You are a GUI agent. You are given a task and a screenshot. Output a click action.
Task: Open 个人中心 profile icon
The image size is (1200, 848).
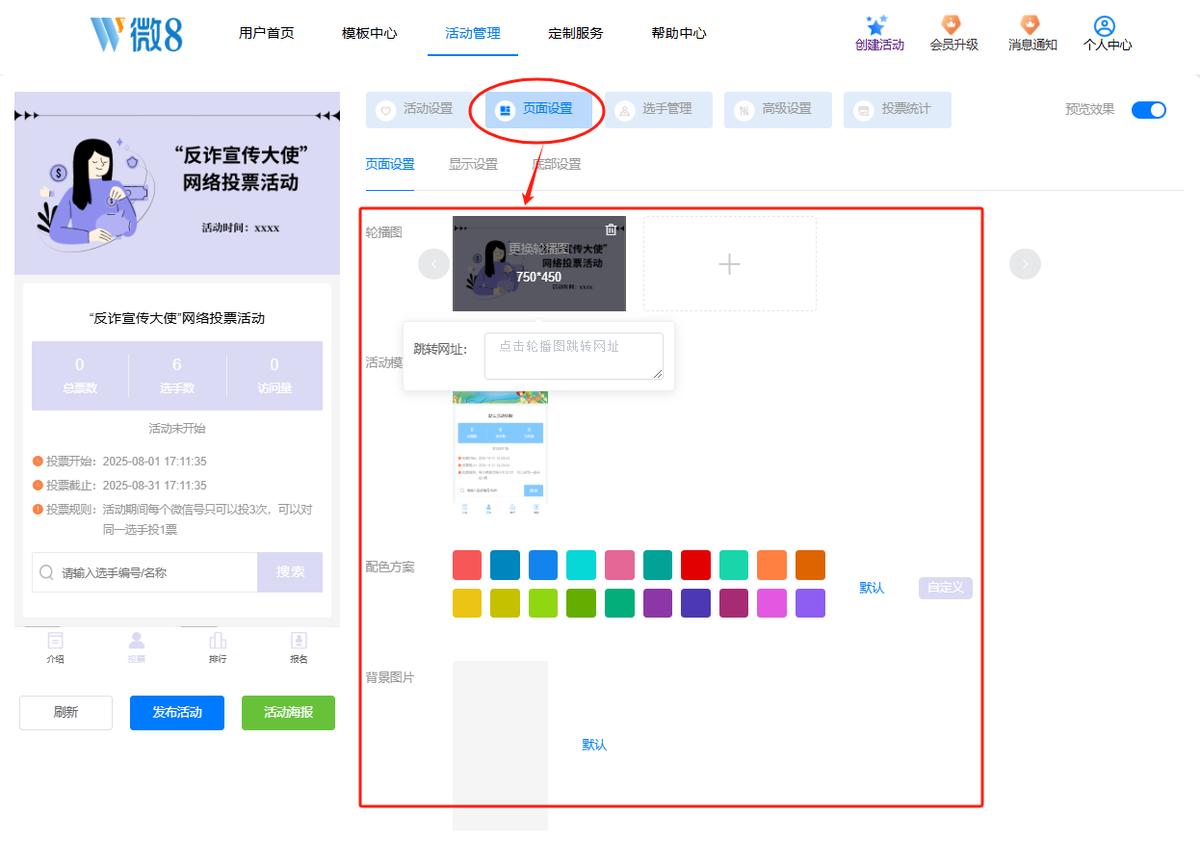pyautogui.click(x=1104, y=26)
